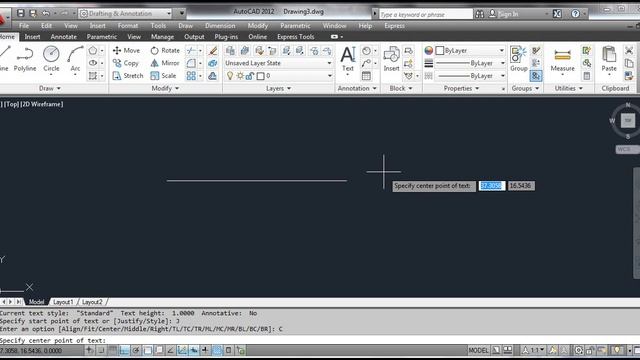Click the Measure tool

(x=562, y=59)
